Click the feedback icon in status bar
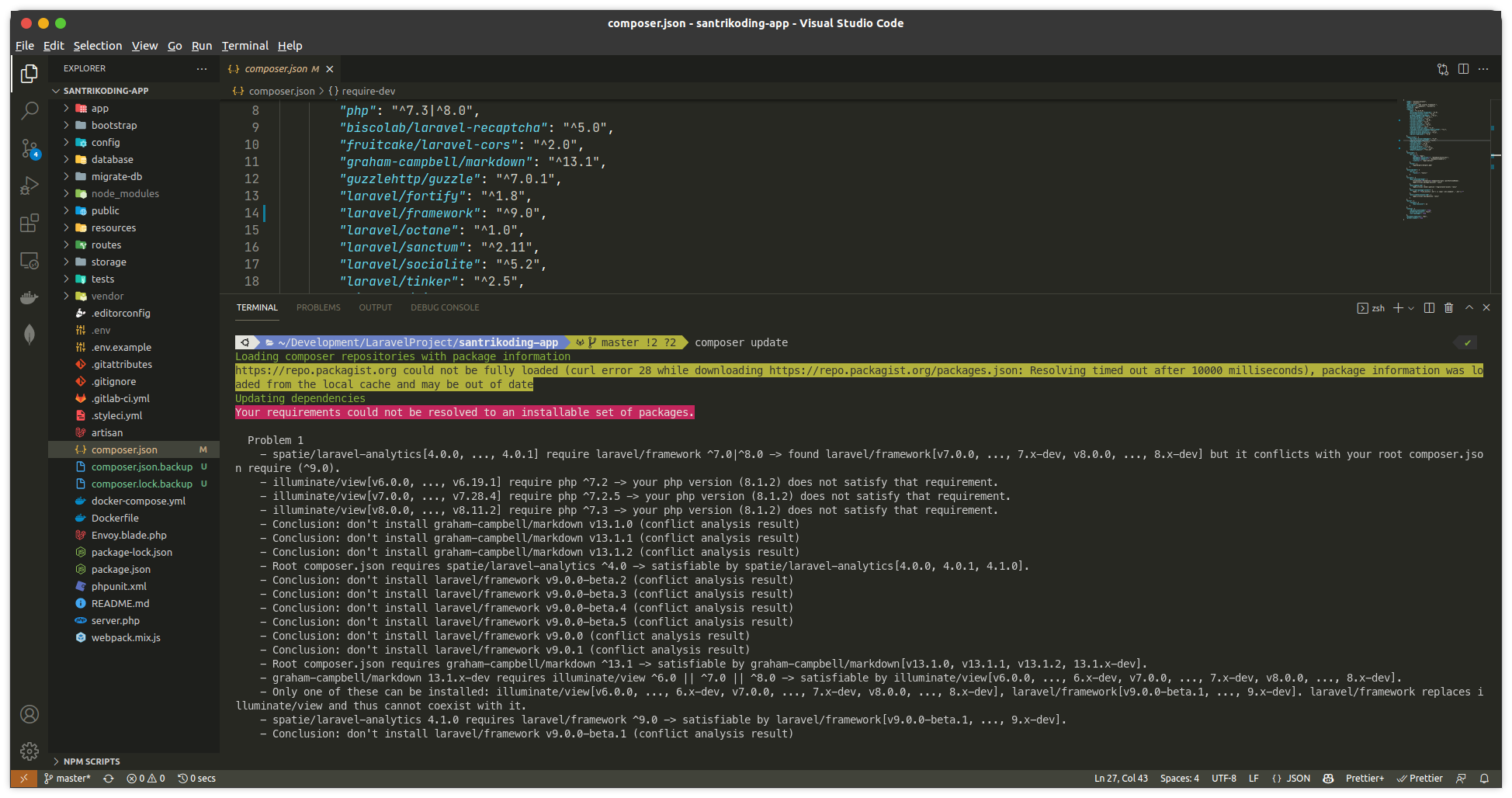 1462,779
